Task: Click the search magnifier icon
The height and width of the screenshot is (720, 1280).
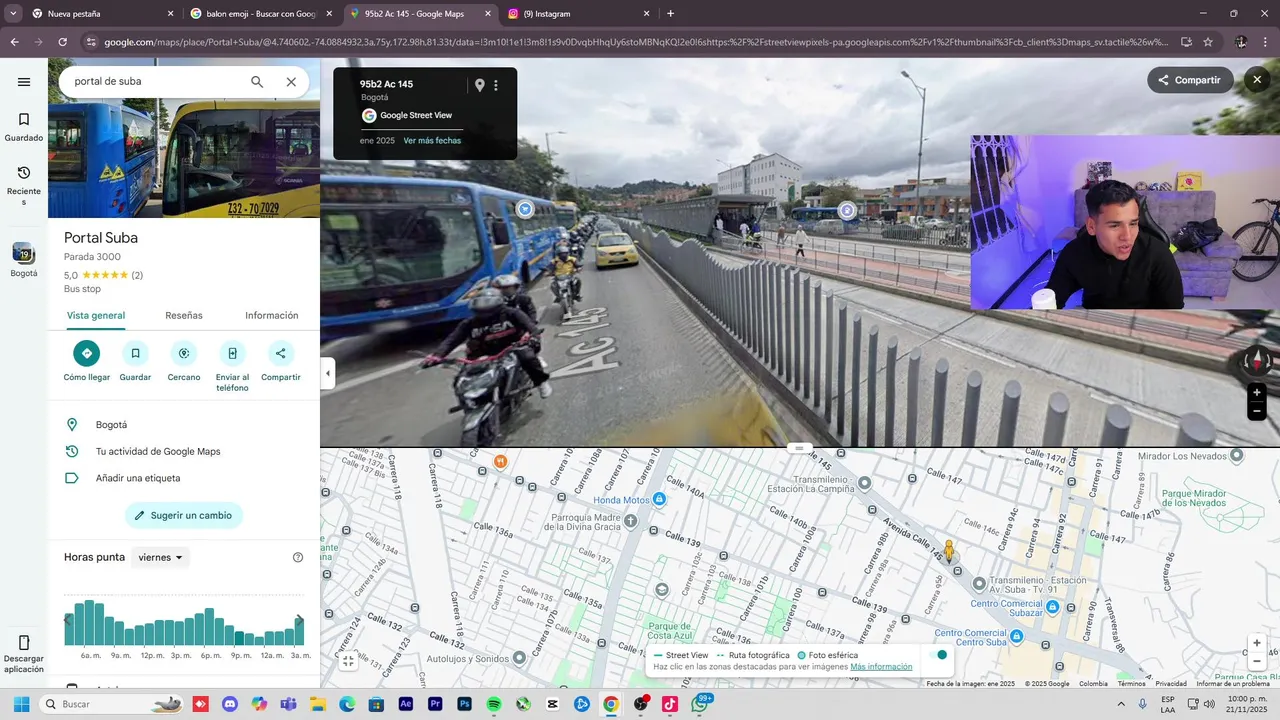Action: (x=257, y=82)
